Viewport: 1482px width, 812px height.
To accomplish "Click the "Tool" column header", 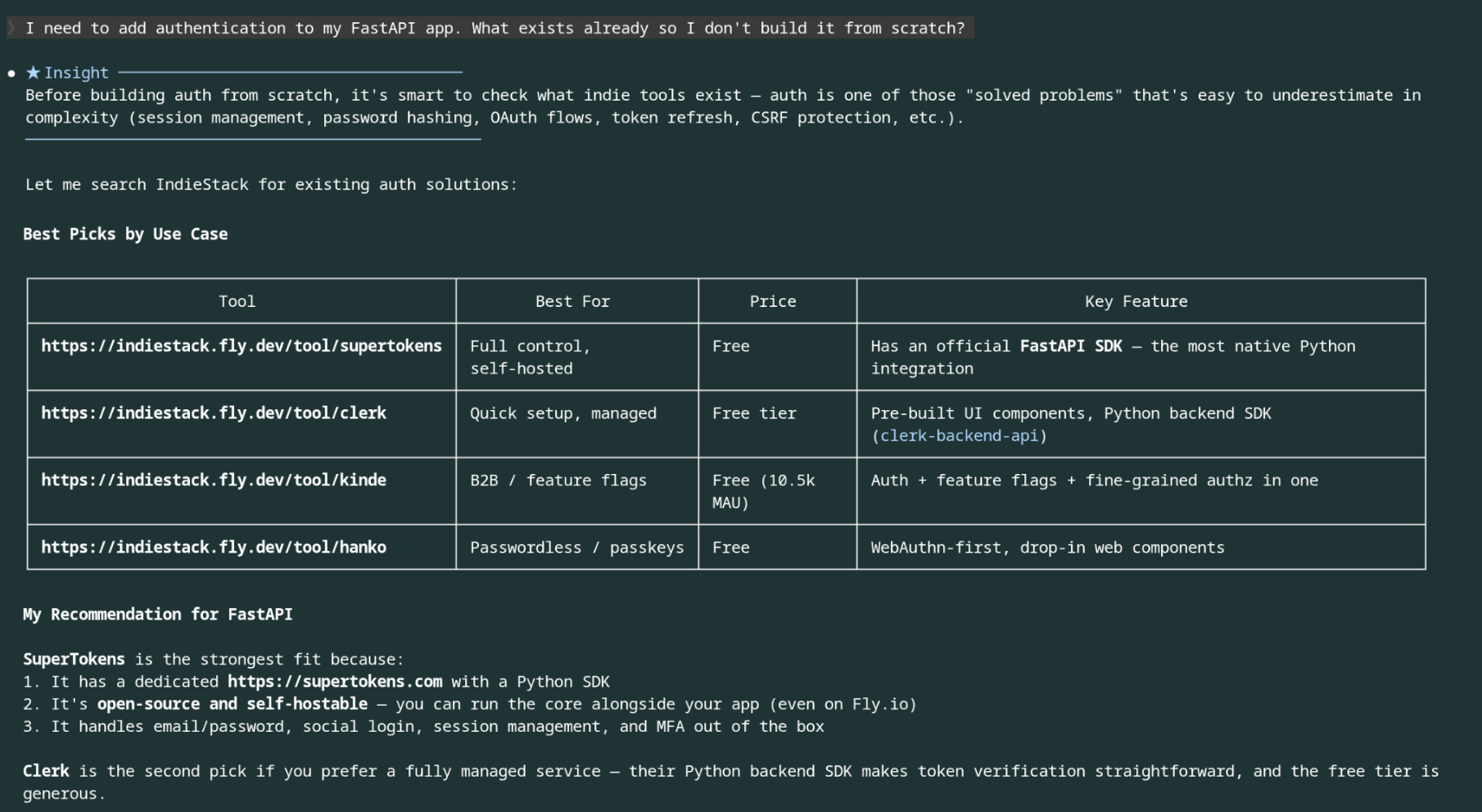I will [237, 301].
